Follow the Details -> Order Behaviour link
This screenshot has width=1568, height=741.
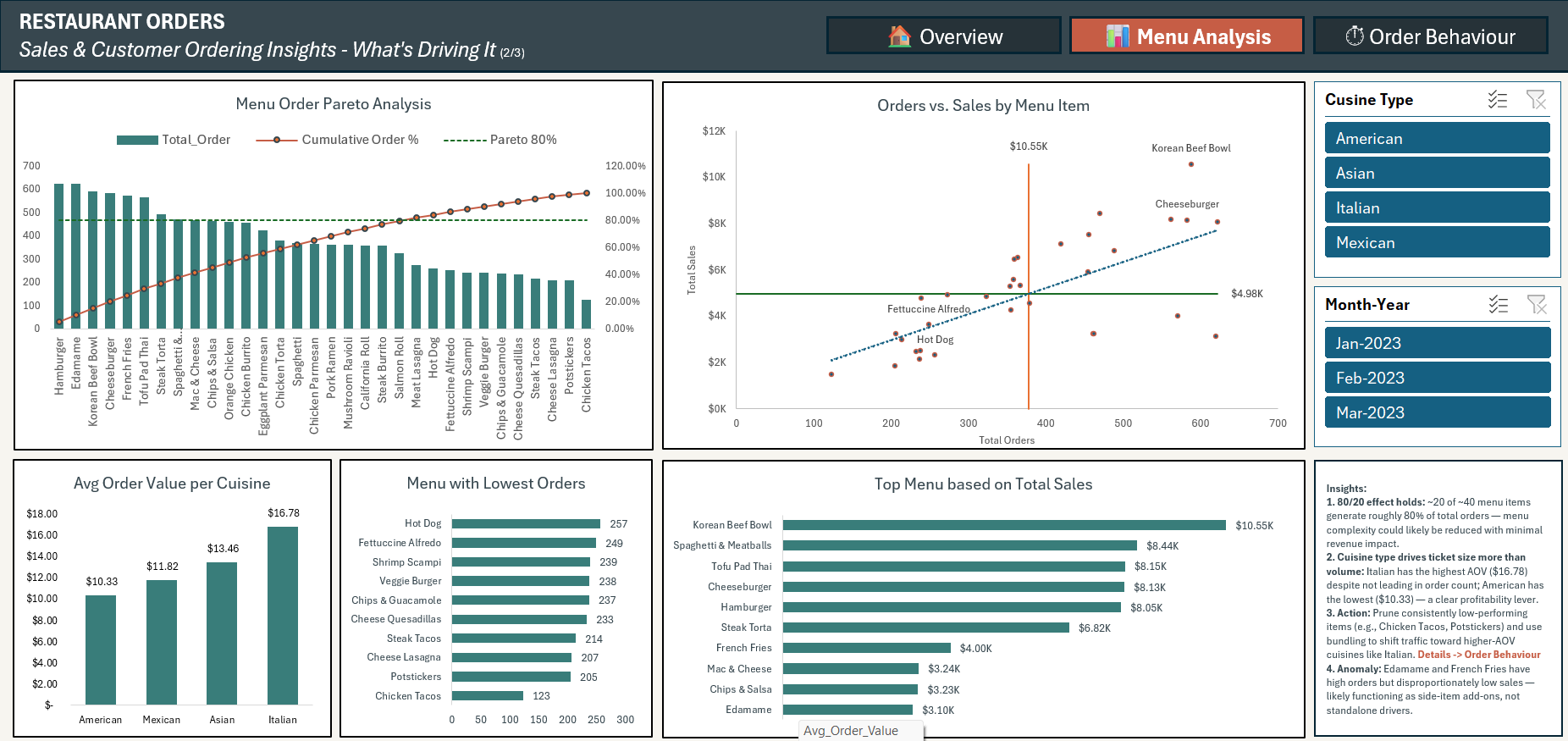(1479, 655)
